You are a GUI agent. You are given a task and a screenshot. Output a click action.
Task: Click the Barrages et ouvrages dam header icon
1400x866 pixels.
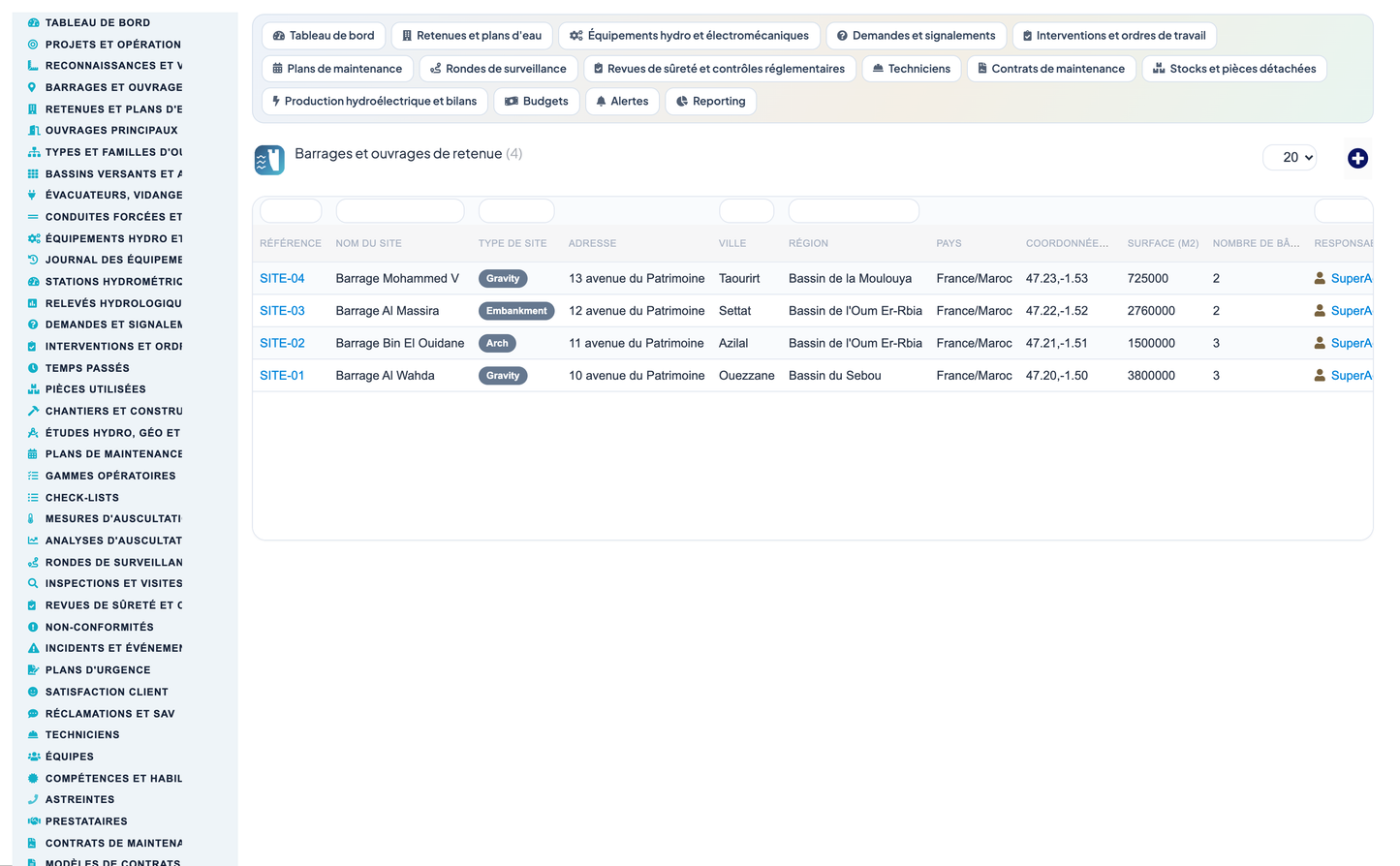[269, 160]
